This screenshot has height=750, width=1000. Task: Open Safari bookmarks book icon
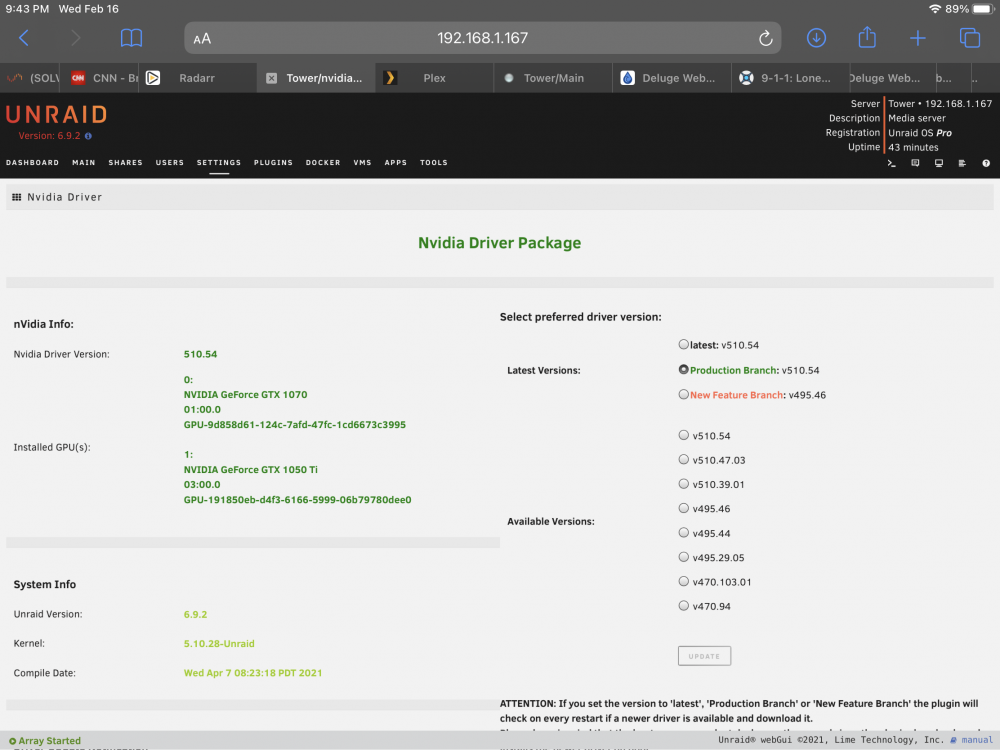pyautogui.click(x=131, y=38)
